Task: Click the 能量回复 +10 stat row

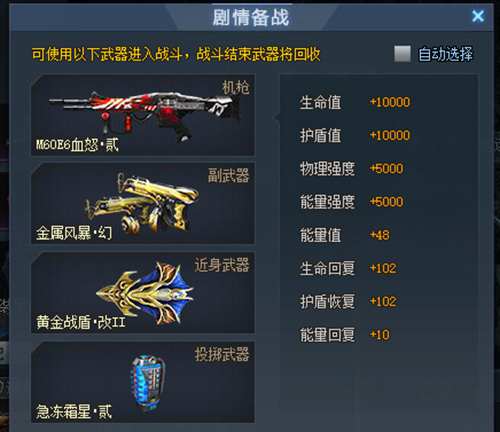Action: coord(345,335)
